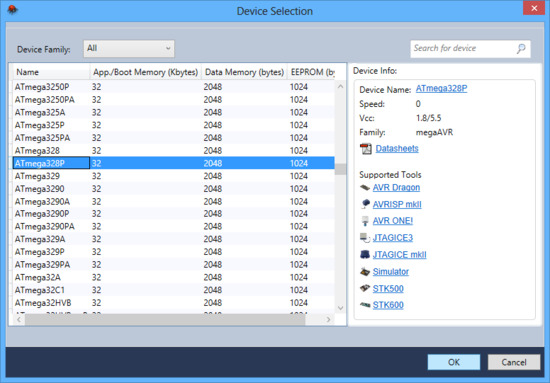Open the STK500 link
The width and height of the screenshot is (550, 383).
[388, 288]
